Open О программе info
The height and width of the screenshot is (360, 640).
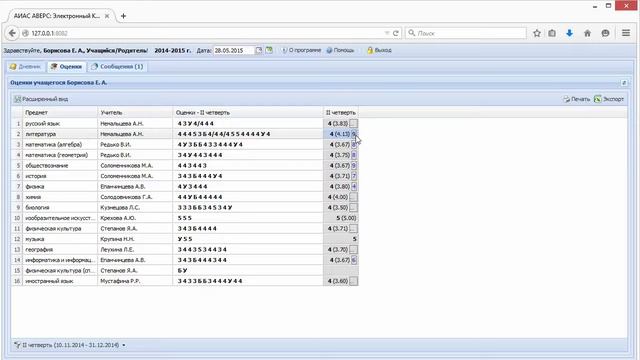301,50
